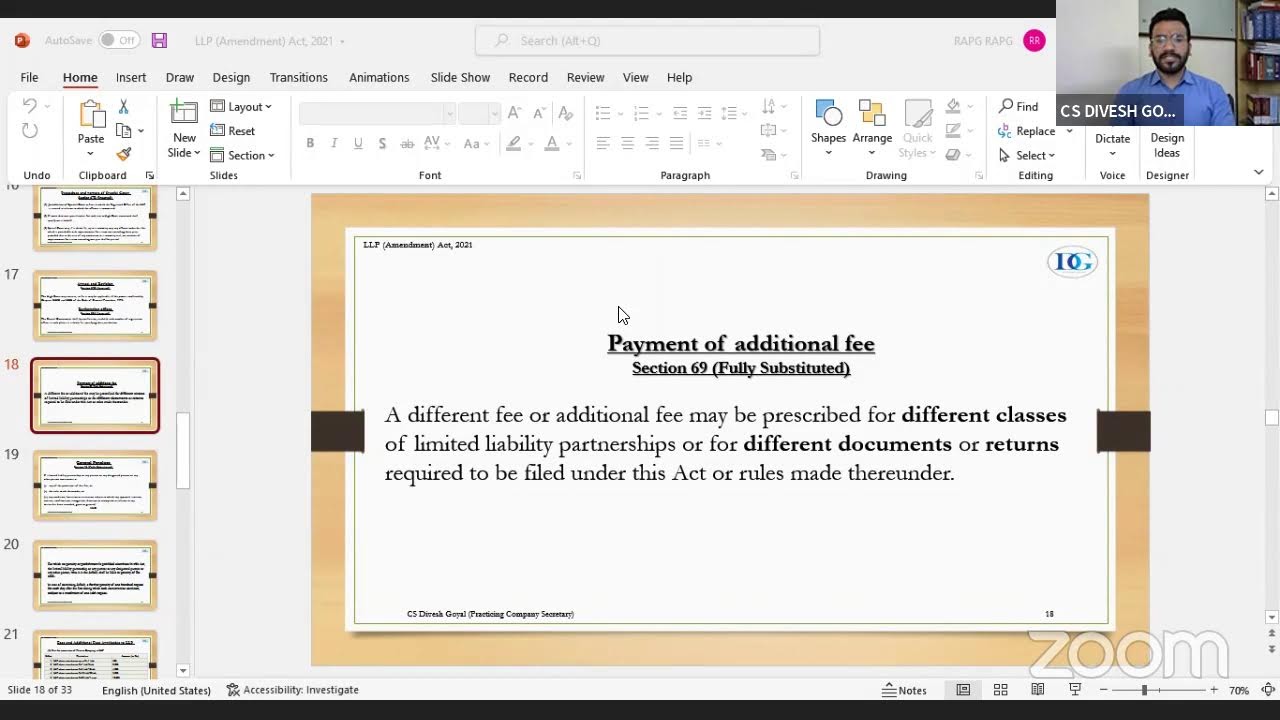The image size is (1280, 720).
Task: Switch to the Insert tab
Action: pos(131,77)
